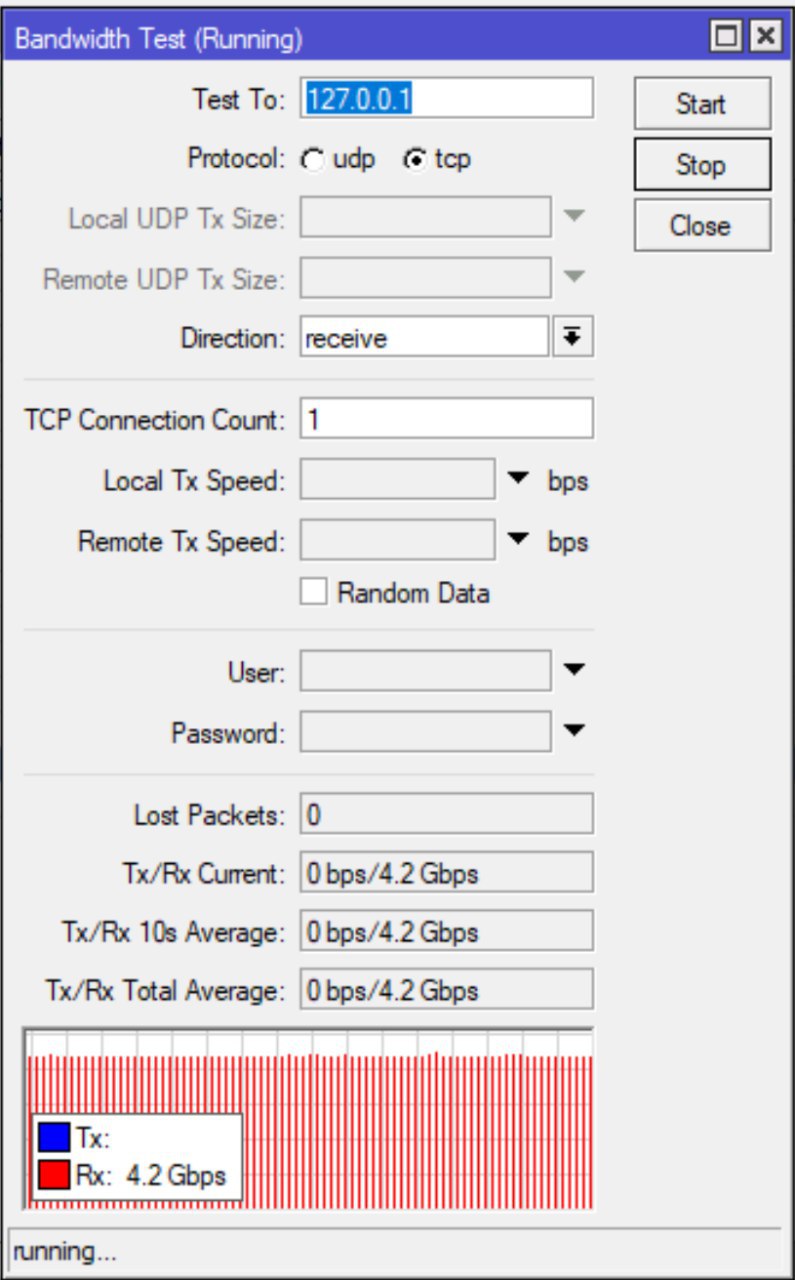Click the Direction field showing receive
The height and width of the screenshot is (1280, 795).
click(424, 338)
